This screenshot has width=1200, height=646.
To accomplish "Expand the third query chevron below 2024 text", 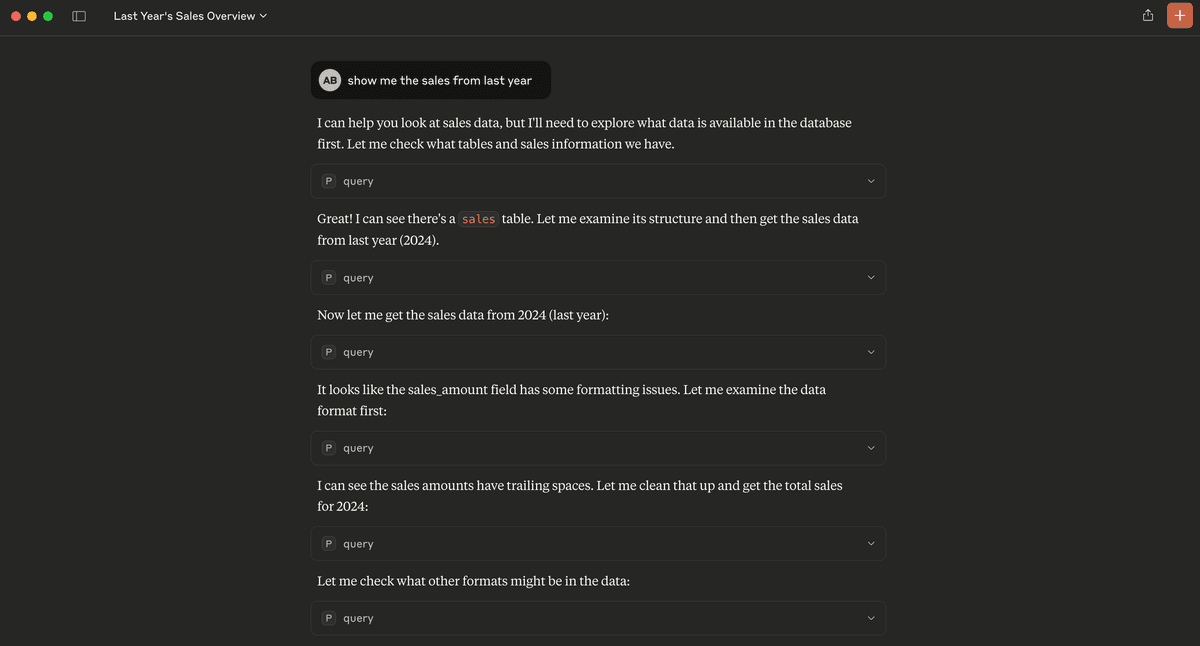I will (x=870, y=352).
